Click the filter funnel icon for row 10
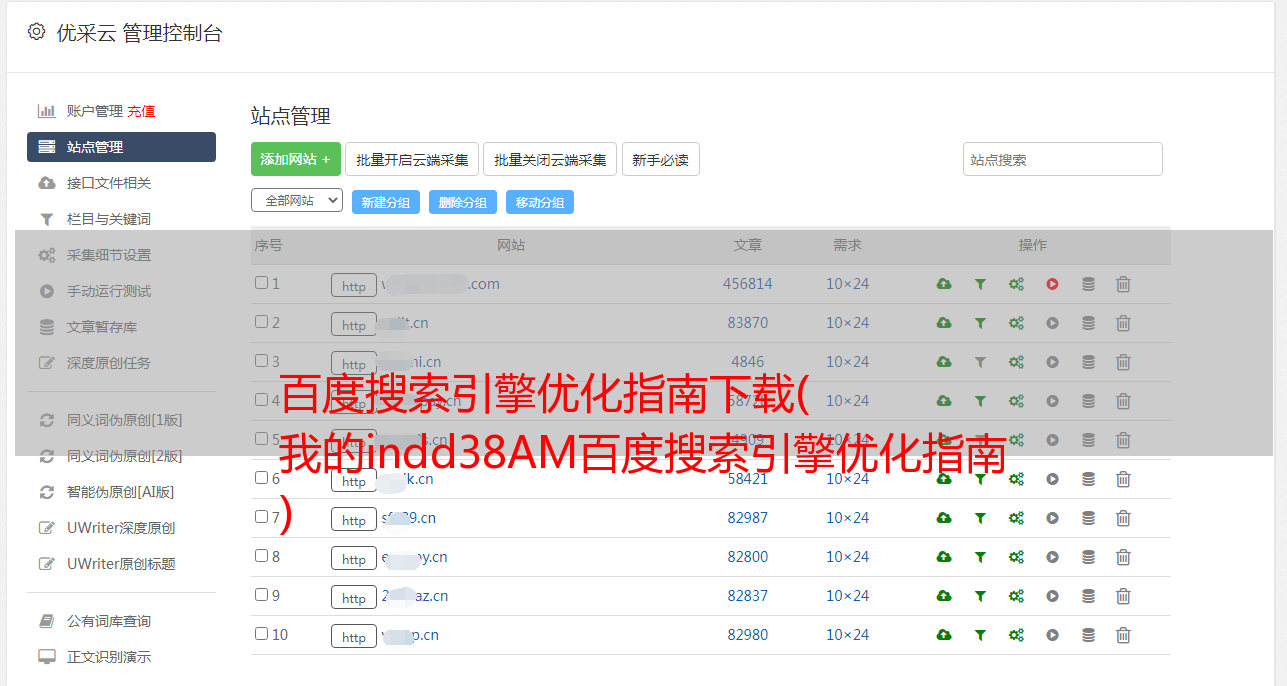Viewport: 1287px width, 686px height. [x=980, y=635]
